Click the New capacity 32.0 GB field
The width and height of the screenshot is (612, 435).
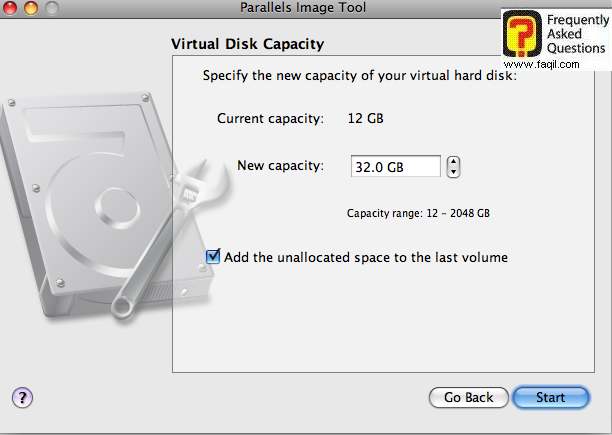(395, 167)
